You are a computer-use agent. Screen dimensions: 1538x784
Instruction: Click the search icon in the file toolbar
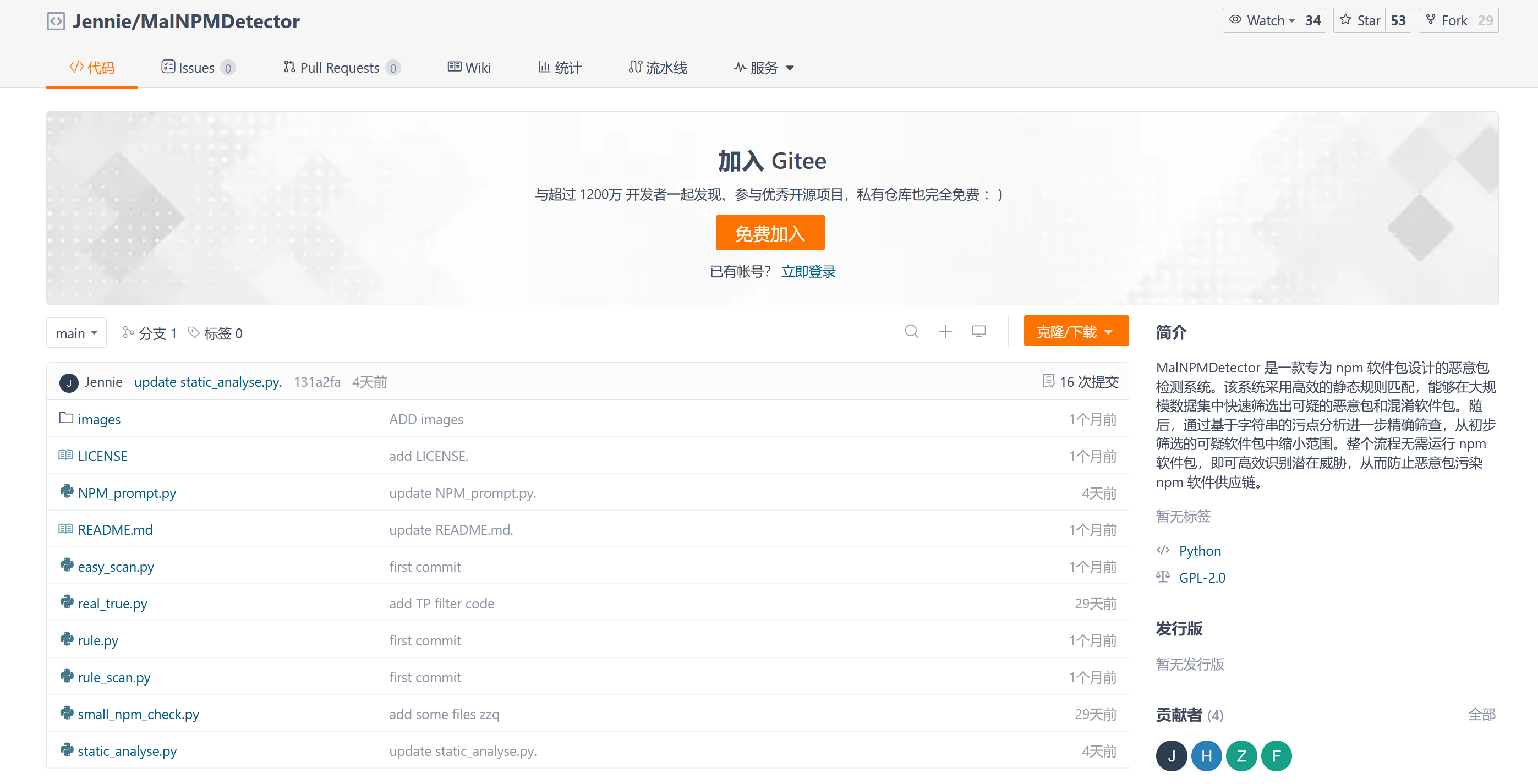click(x=911, y=331)
